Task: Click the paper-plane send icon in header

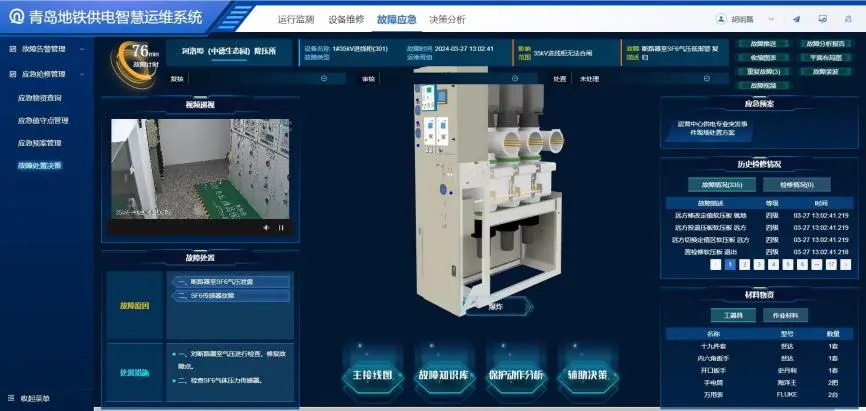Action: coord(796,19)
